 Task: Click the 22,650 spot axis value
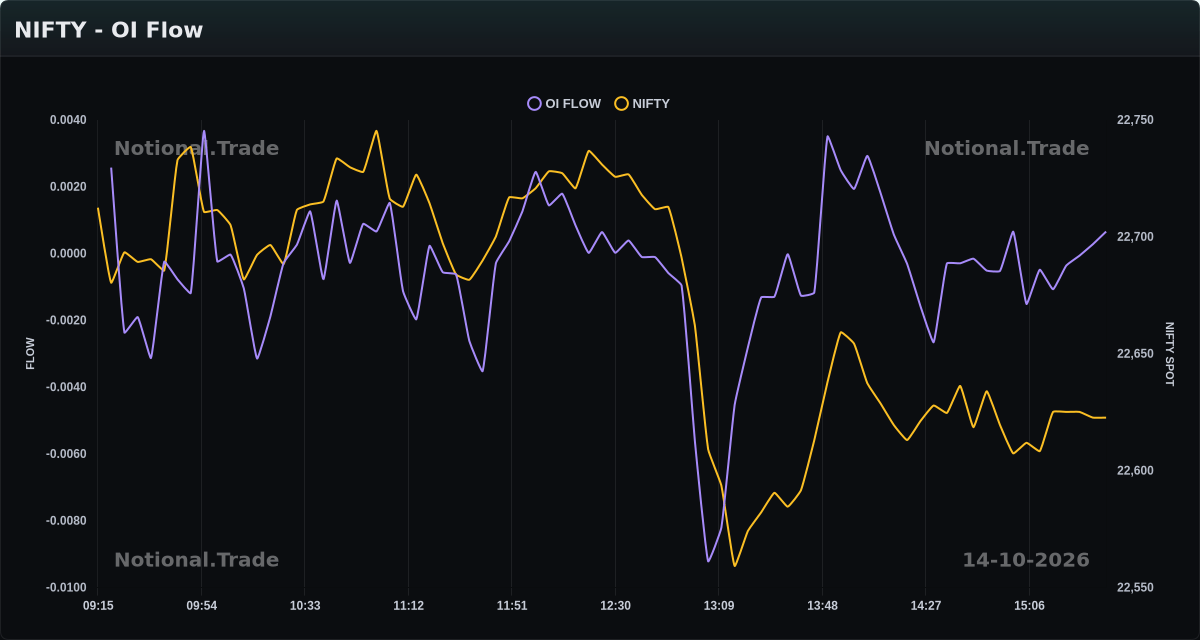1135,354
